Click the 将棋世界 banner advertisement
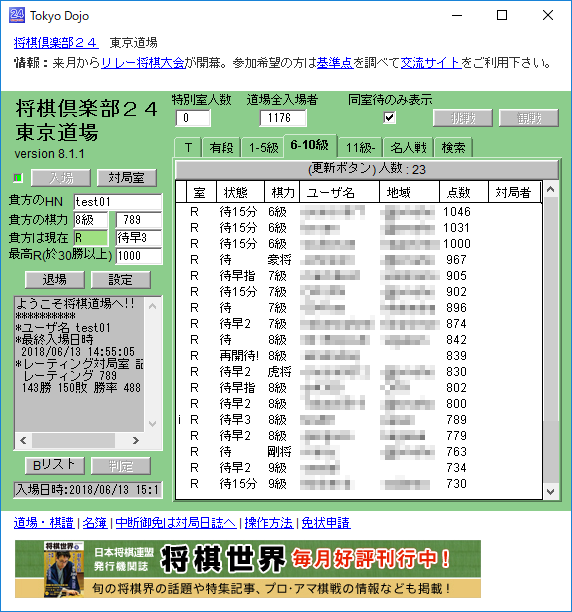Image resolution: width=572 pixels, height=612 pixels. [248, 569]
